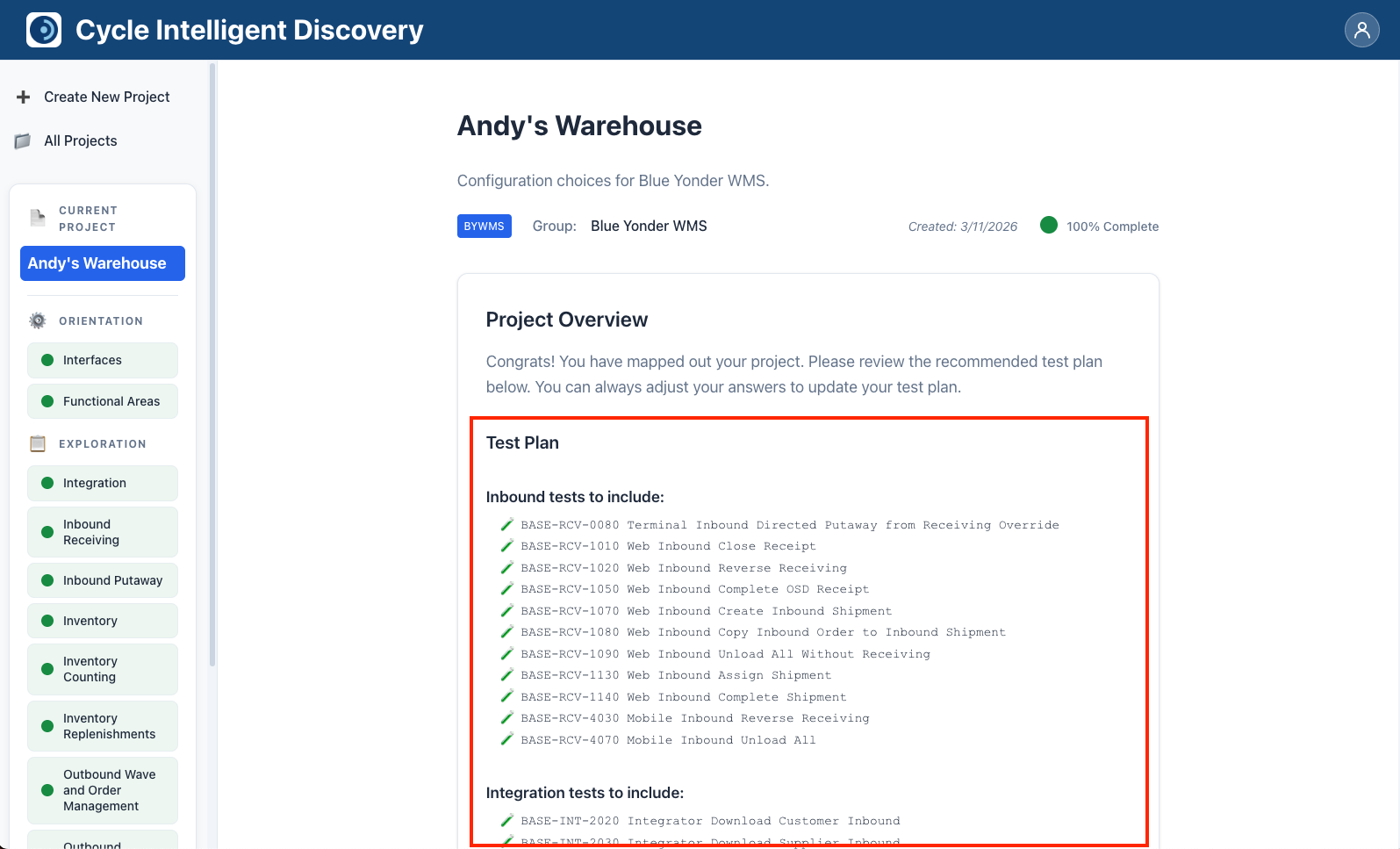Image resolution: width=1400 pixels, height=849 pixels.
Task: Click the test tube icon for BASE-RCV-4030
Action: point(506,718)
